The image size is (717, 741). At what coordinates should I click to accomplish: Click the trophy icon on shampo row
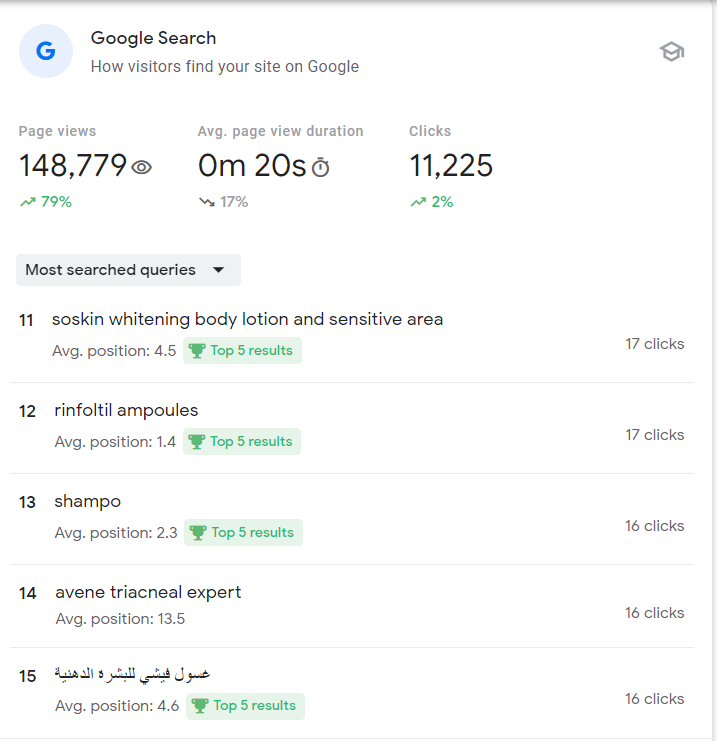pos(198,532)
